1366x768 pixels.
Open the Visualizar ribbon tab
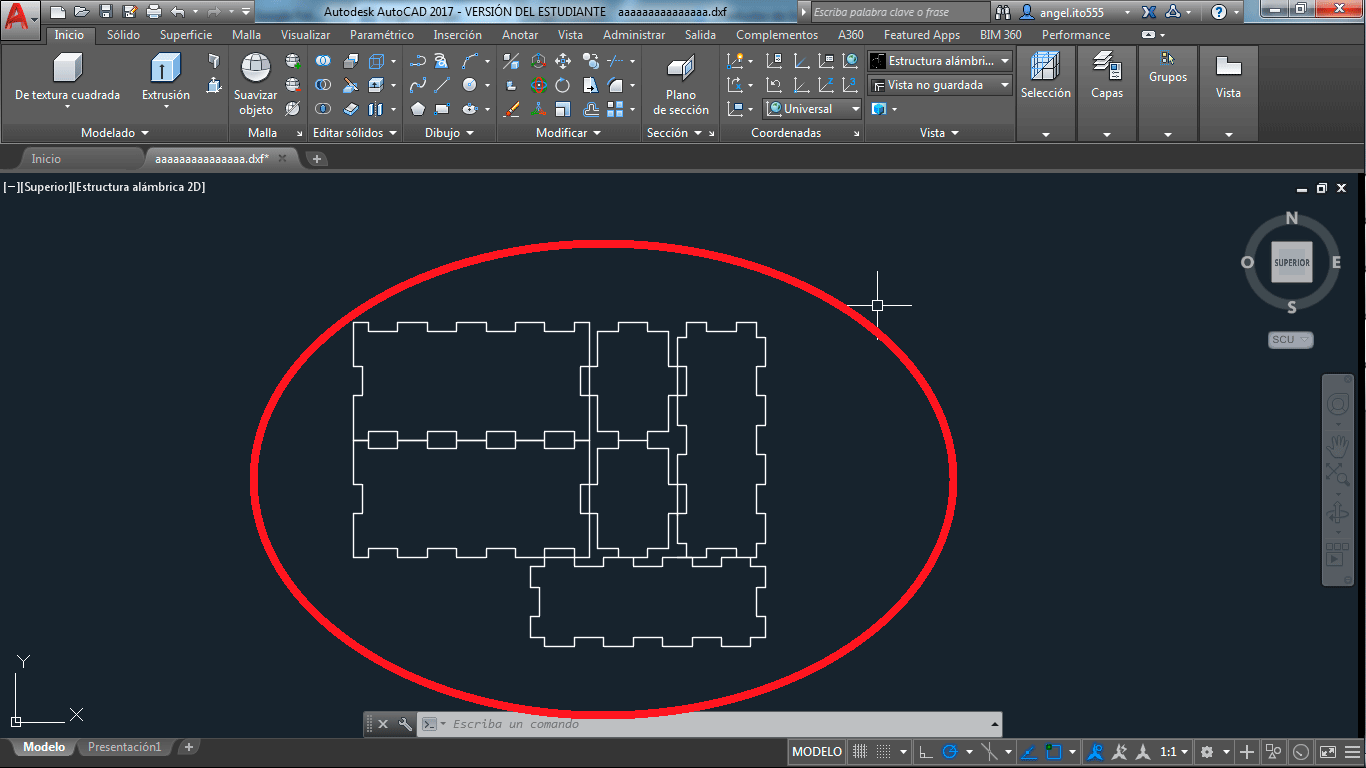pos(305,35)
